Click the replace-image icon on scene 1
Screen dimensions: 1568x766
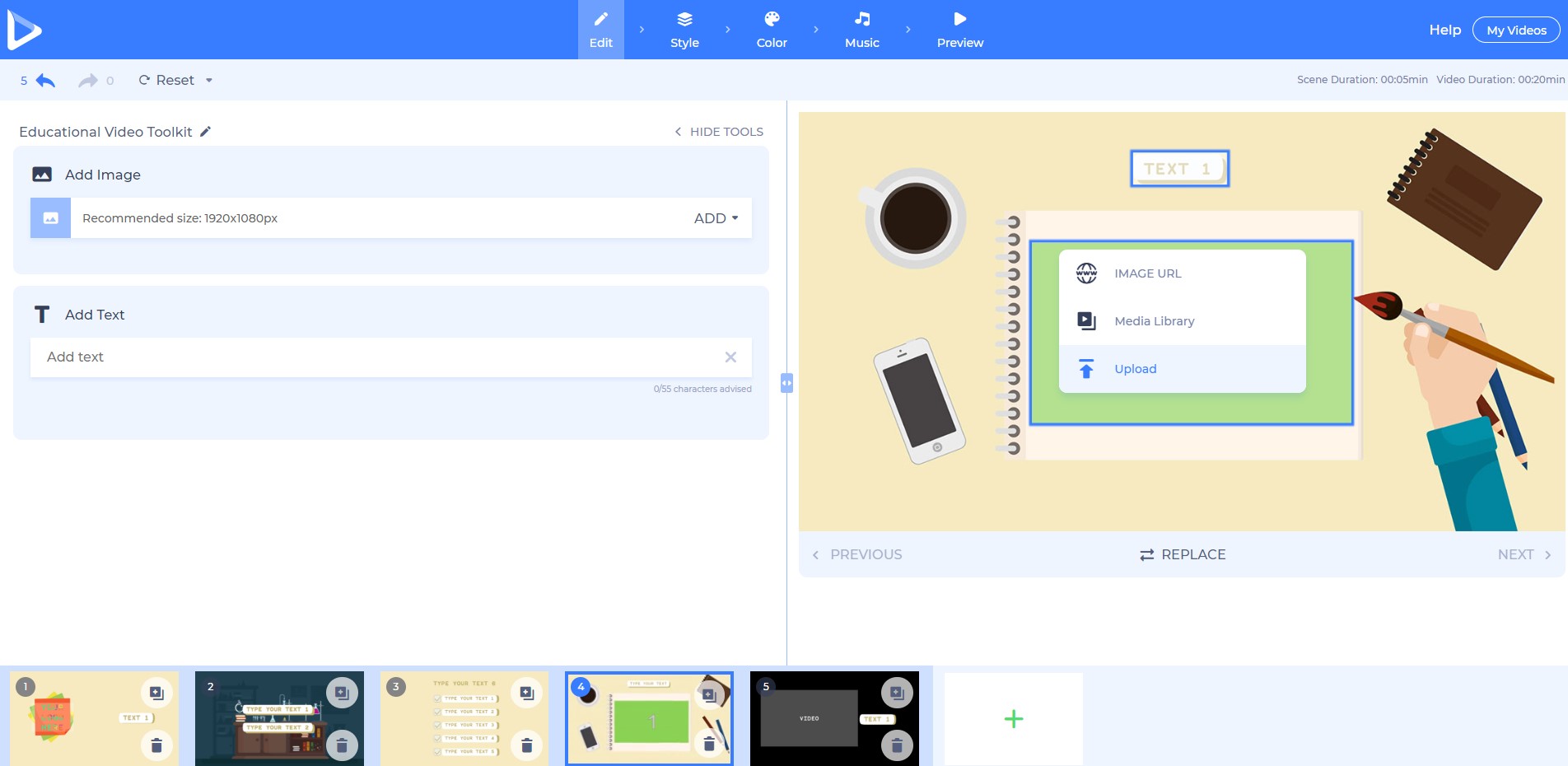click(x=156, y=694)
